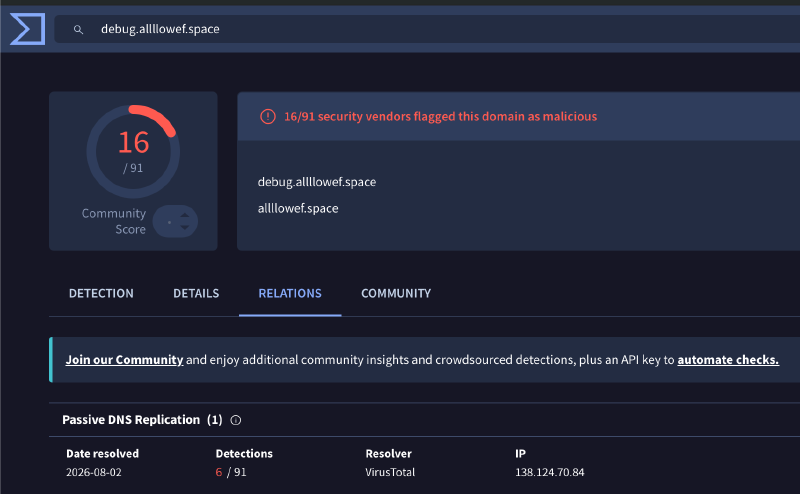The width and height of the screenshot is (800, 494).
Task: Click the Passive DNS Replication info icon
Action: pyautogui.click(x=236, y=420)
